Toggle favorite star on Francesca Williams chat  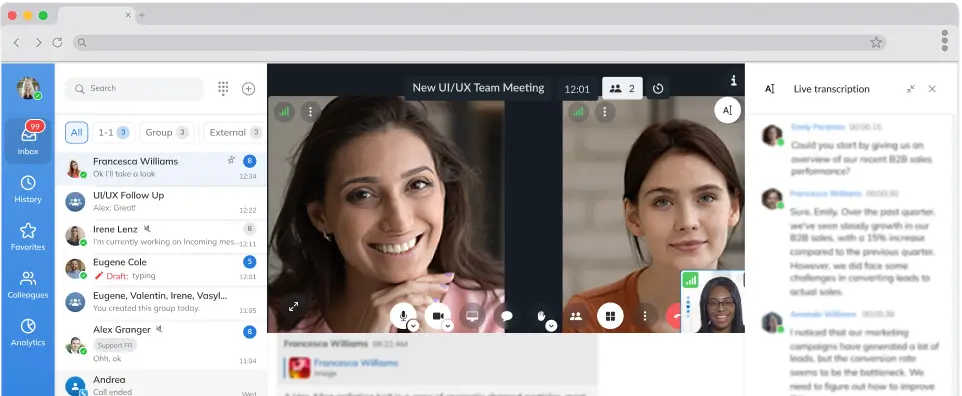231,160
